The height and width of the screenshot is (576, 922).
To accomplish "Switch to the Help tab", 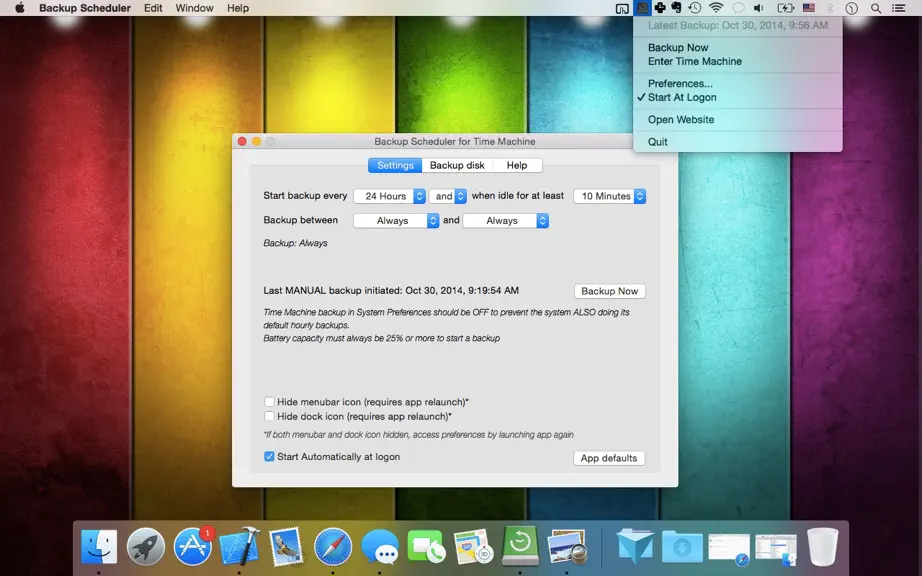I will [517, 165].
